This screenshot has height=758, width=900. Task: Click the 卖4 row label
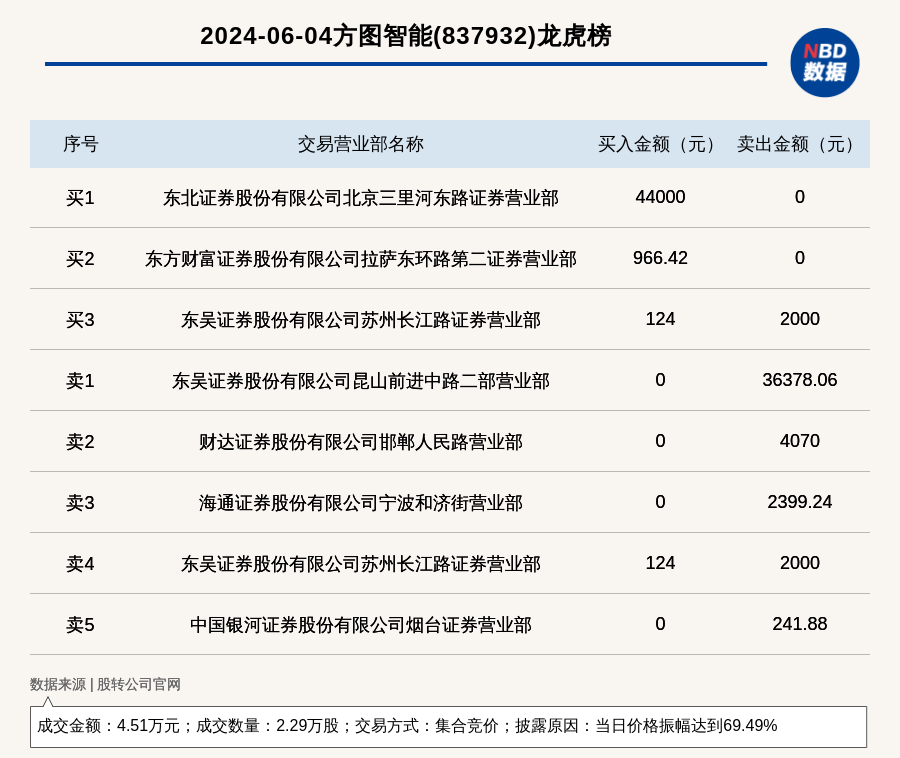pyautogui.click(x=80, y=564)
